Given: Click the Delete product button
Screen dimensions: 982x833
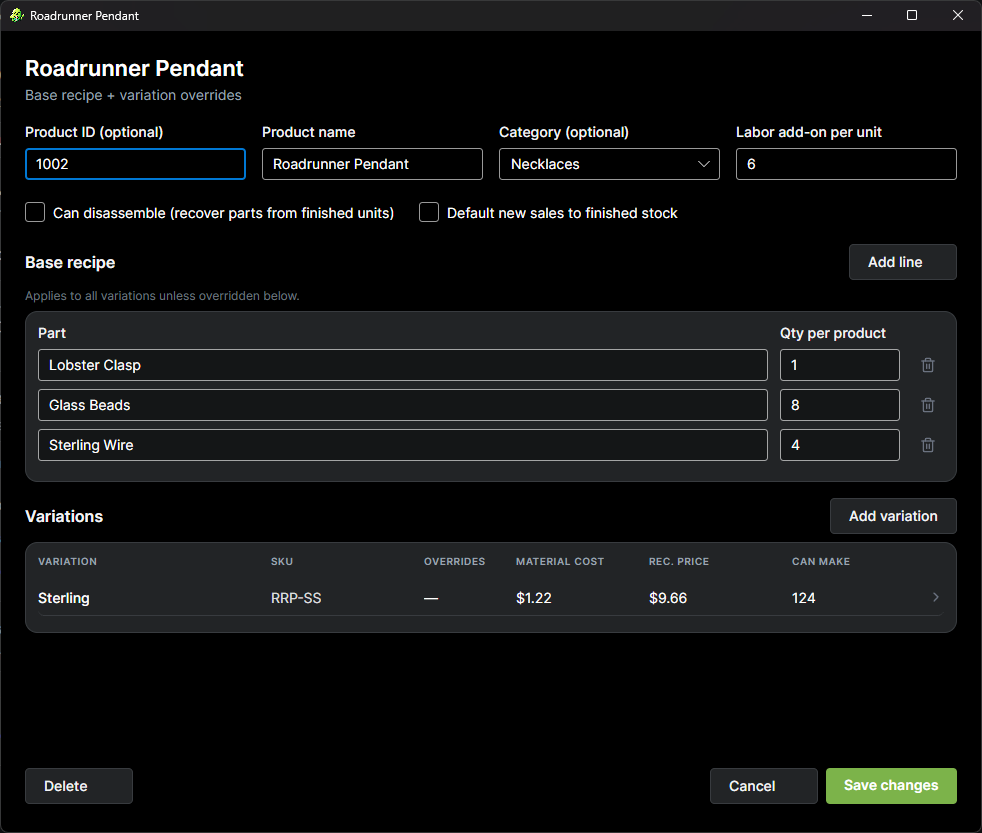Looking at the screenshot, I should [x=79, y=785].
